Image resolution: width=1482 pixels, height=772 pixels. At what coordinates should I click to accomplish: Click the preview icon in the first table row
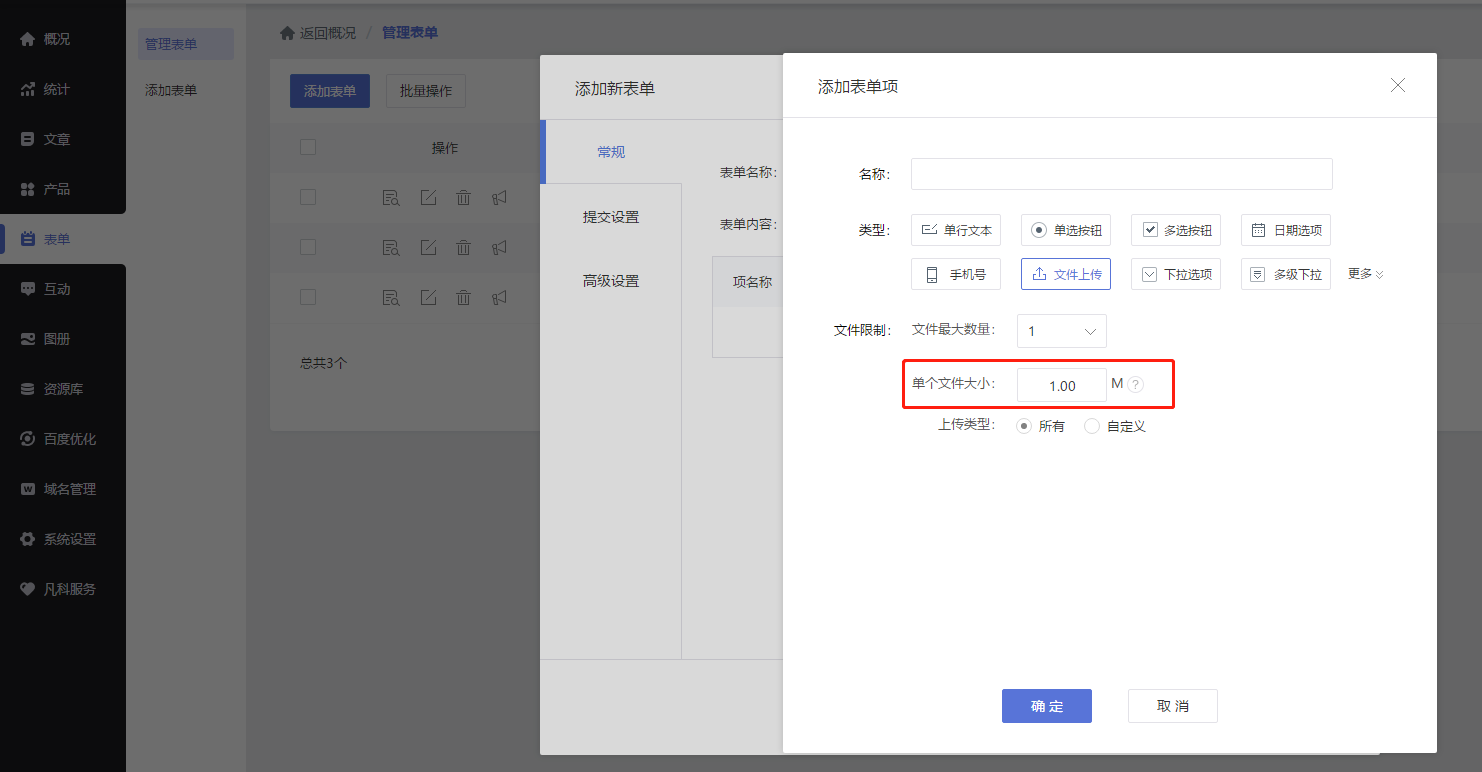coord(391,197)
